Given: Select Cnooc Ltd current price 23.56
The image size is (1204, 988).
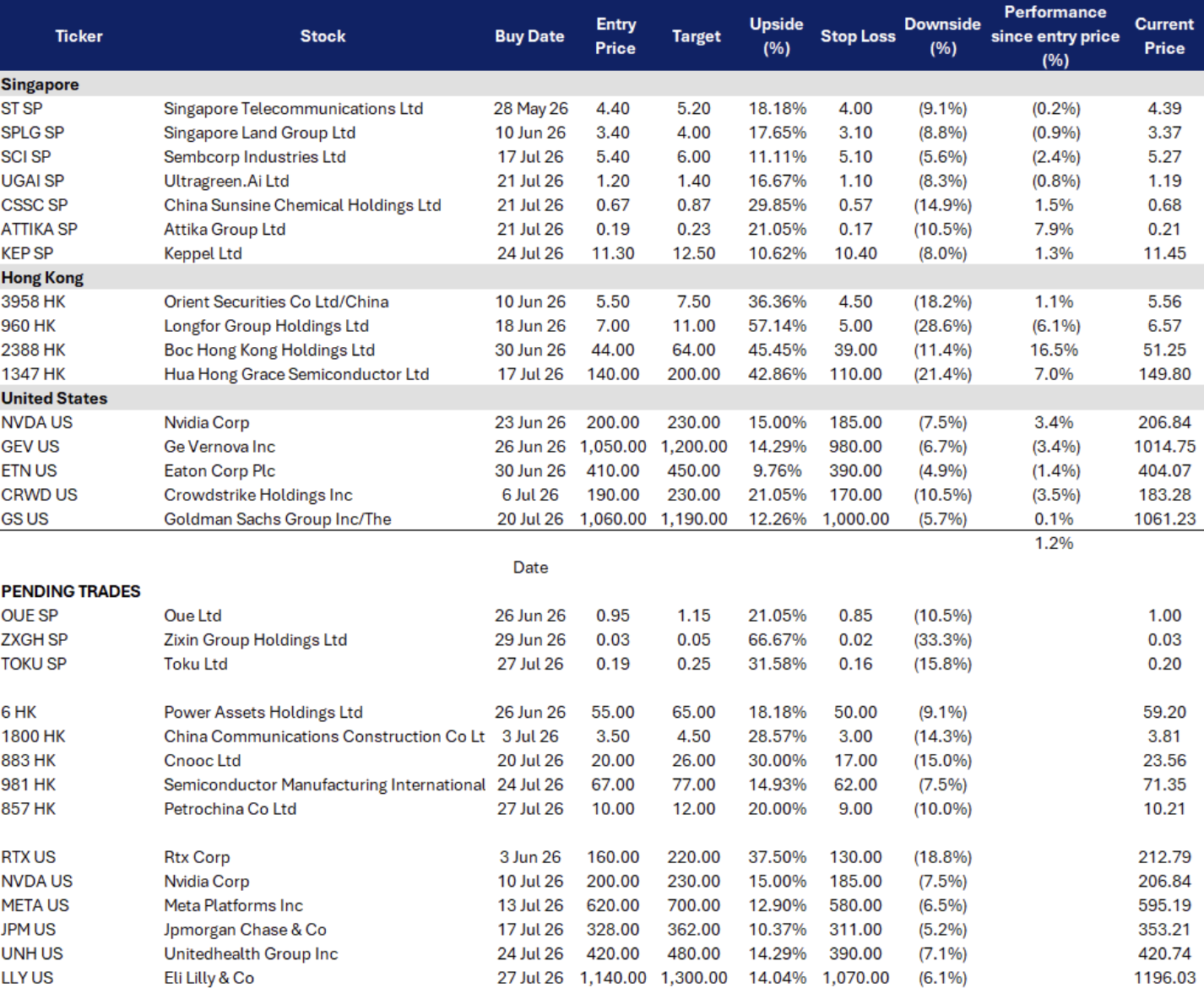Looking at the screenshot, I should point(1164,761).
